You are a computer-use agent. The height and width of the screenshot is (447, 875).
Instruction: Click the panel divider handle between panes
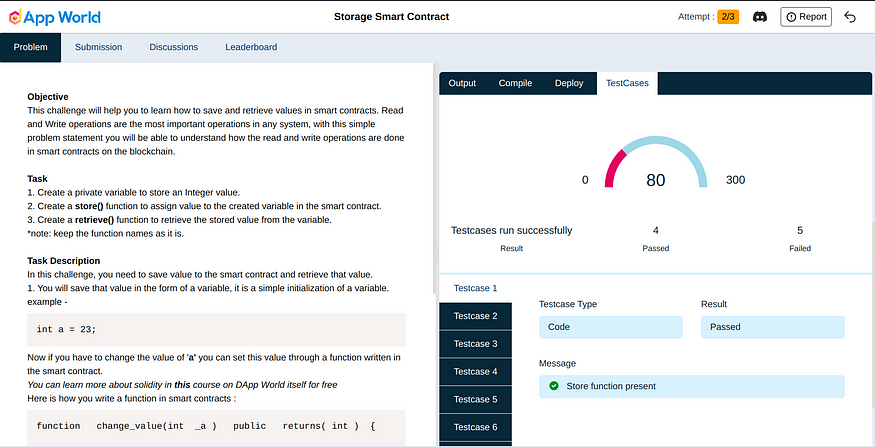click(438, 254)
